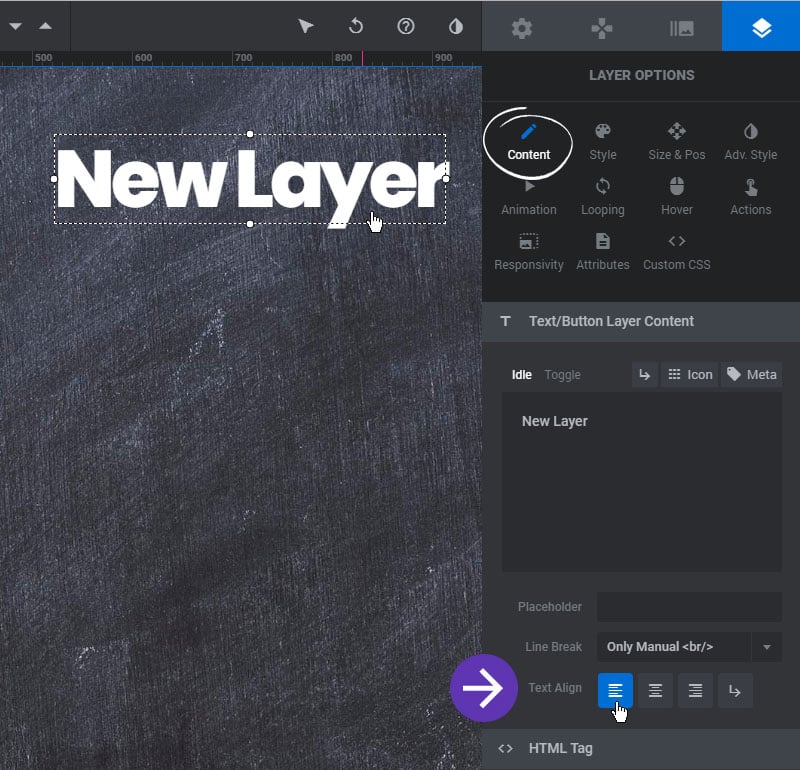
Task: Expand the HTML Tag section
Action: [x=641, y=749]
